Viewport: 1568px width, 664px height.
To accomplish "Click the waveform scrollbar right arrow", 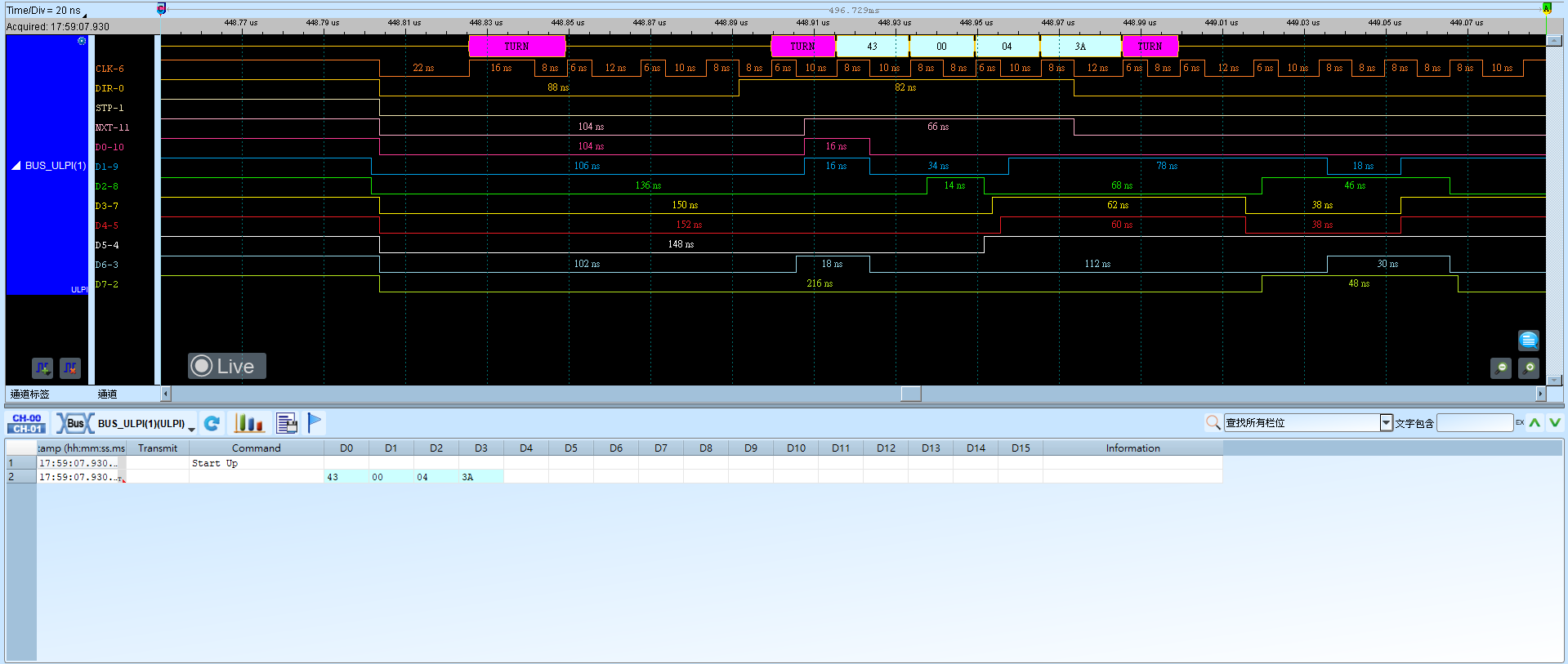I will click(1540, 394).
